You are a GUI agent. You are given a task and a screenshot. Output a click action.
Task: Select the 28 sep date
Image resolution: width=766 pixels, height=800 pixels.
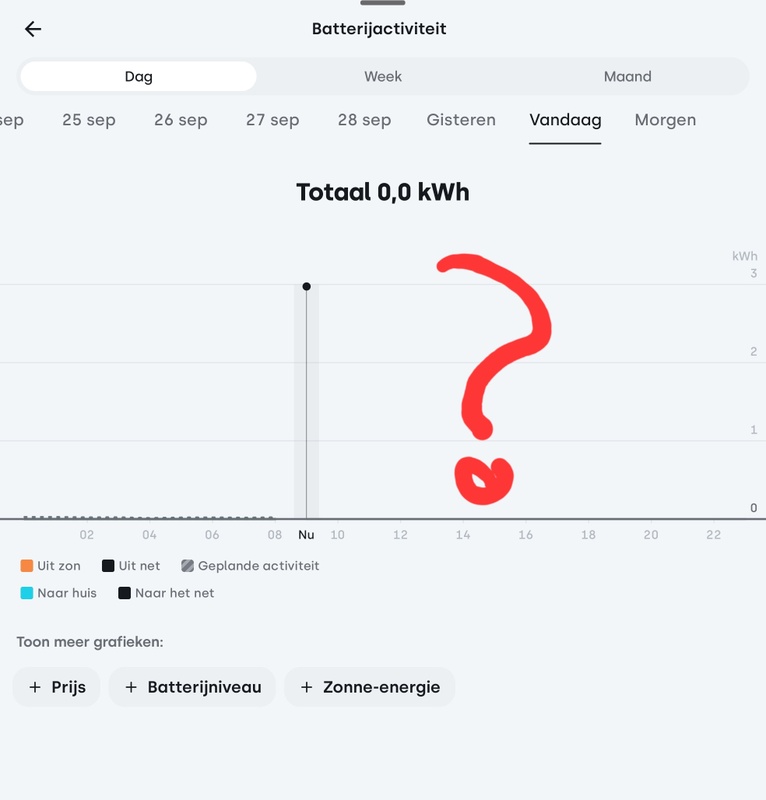pyautogui.click(x=364, y=120)
